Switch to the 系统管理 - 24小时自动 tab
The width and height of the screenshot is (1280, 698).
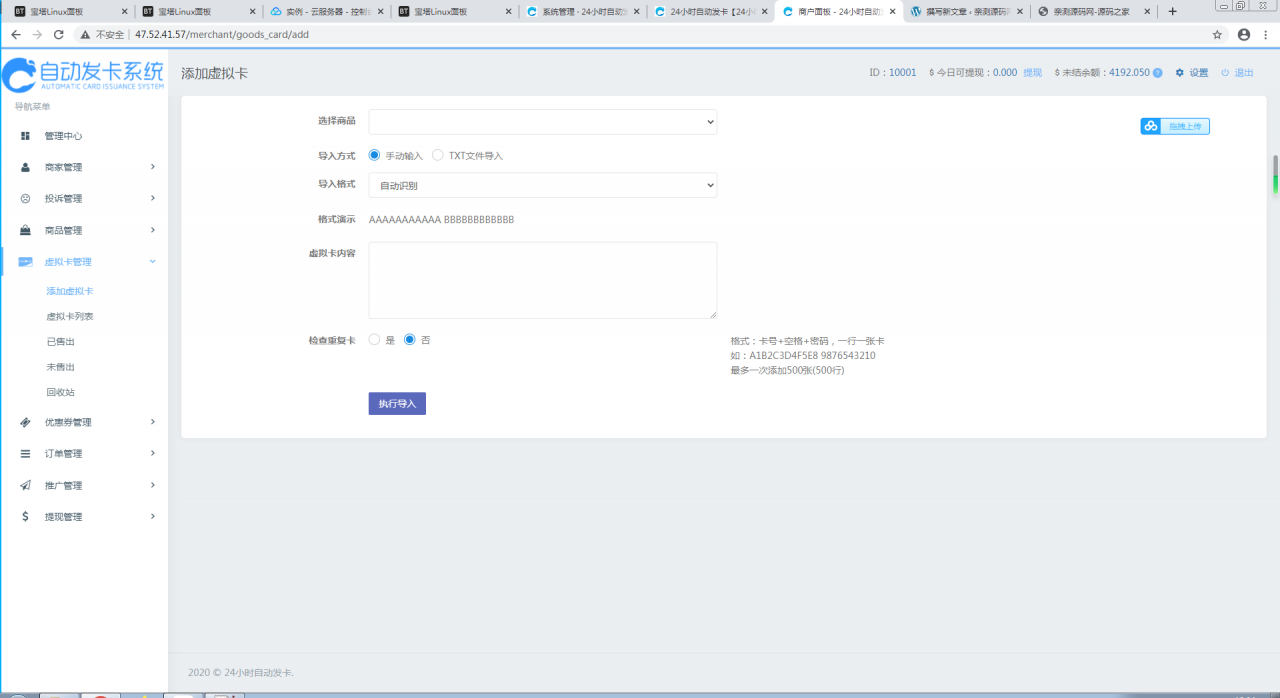tap(583, 11)
